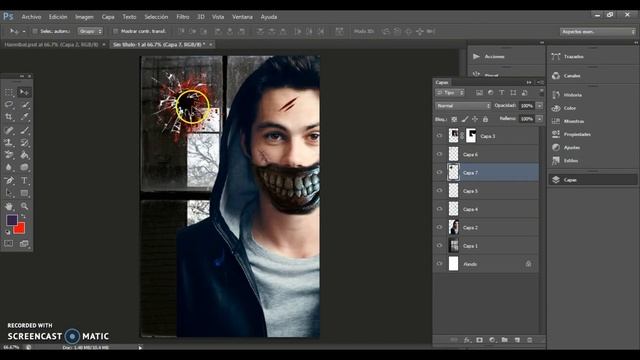Select the Path Selection tool

point(9,193)
